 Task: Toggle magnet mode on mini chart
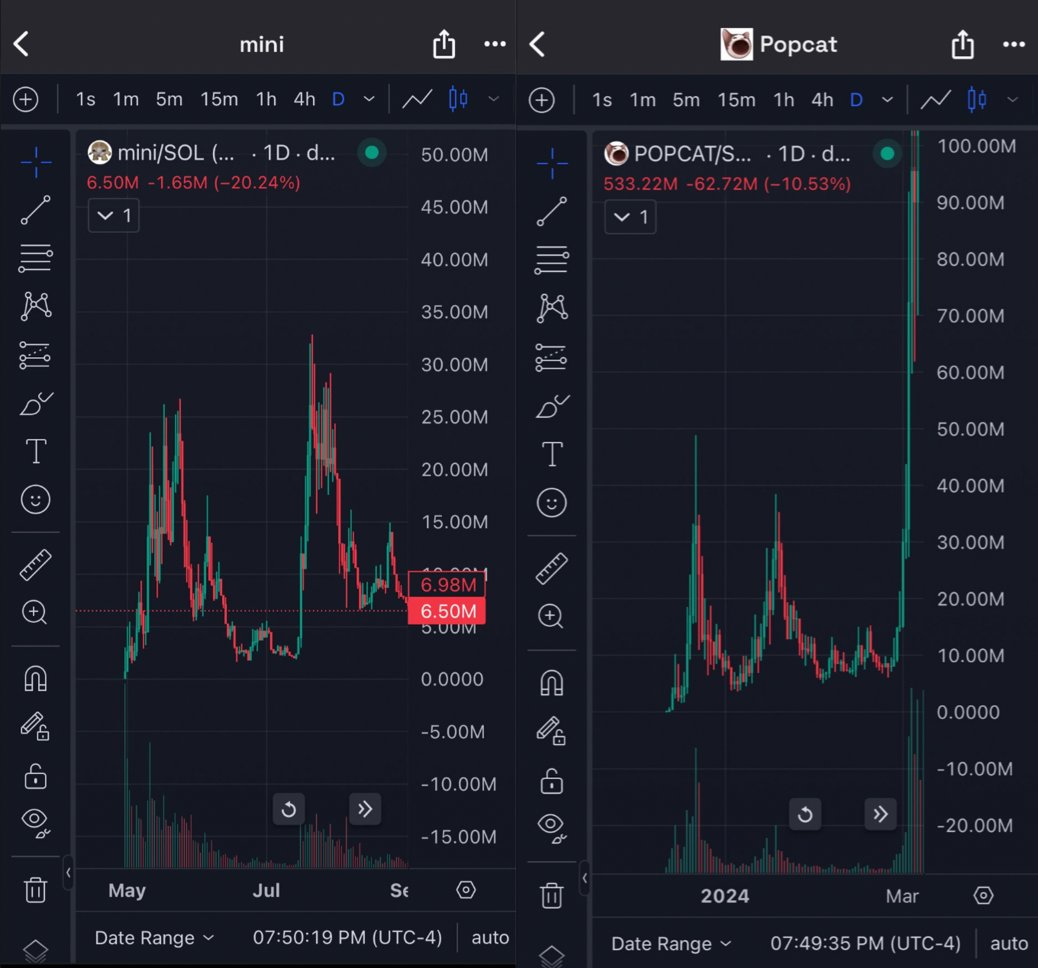click(x=36, y=678)
